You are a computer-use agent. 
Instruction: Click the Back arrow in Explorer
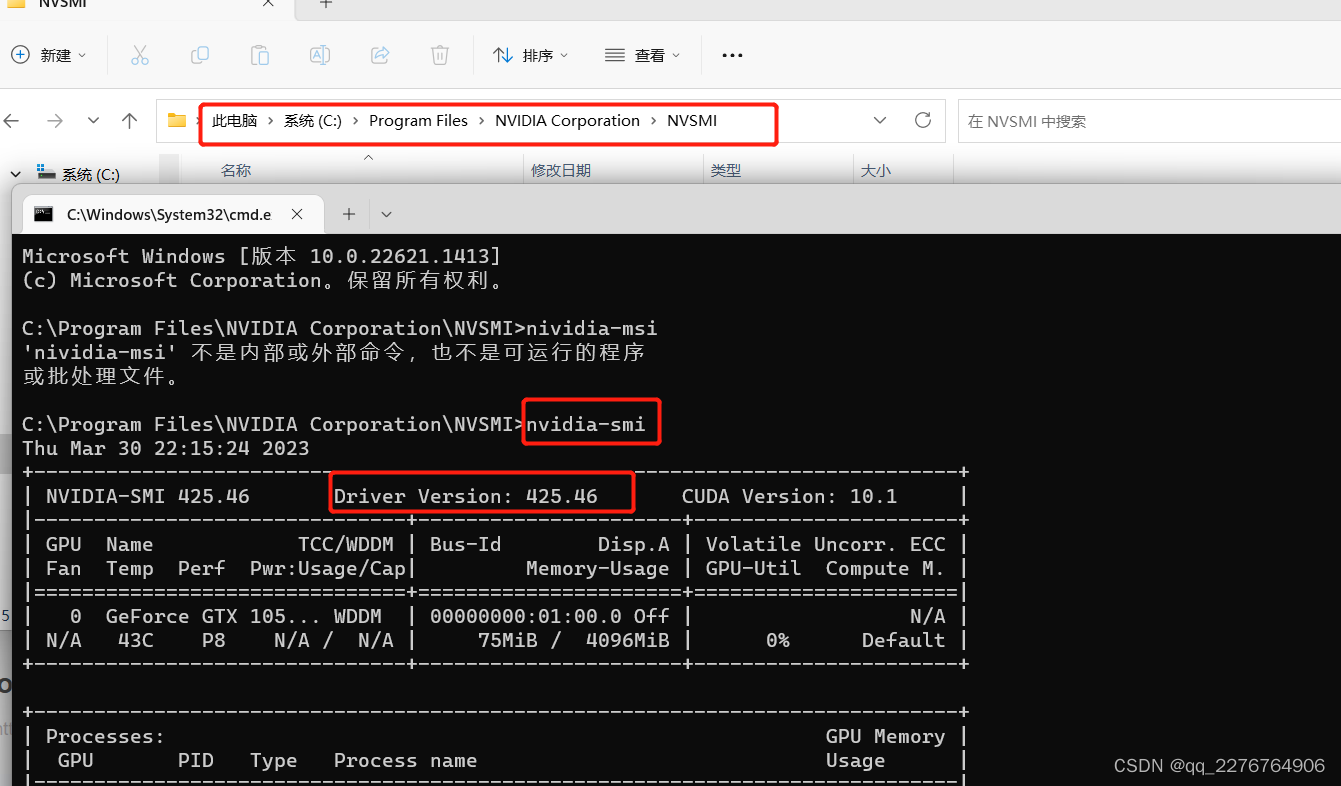coord(12,121)
